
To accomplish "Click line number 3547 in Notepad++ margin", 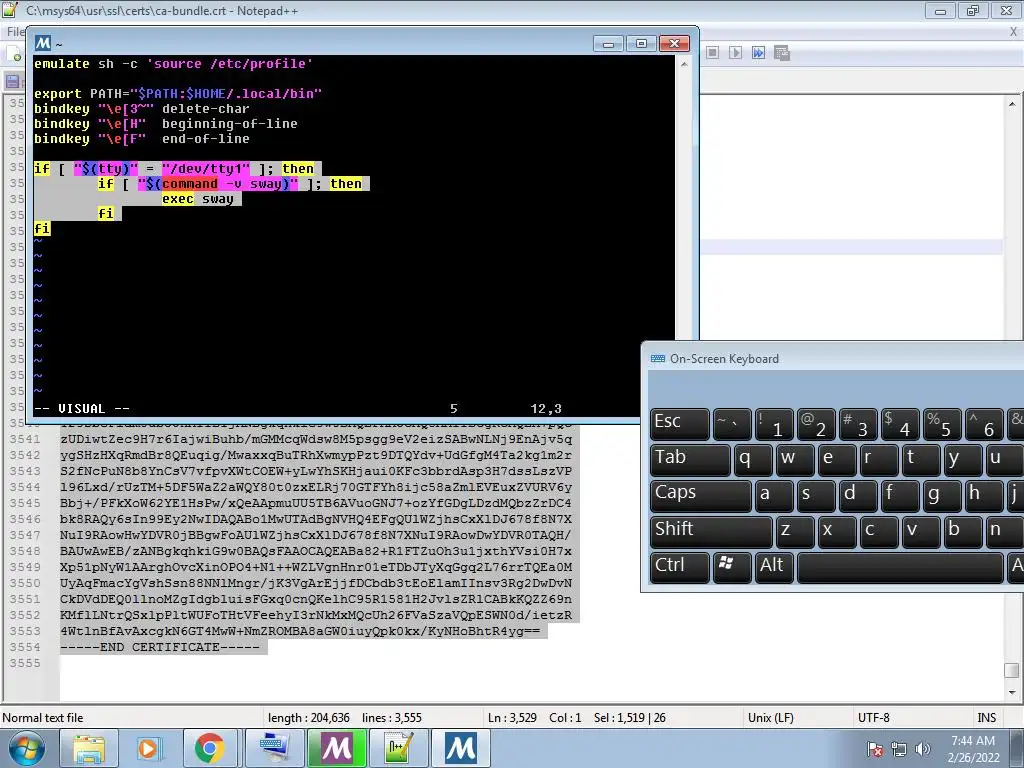I will click(25, 535).
